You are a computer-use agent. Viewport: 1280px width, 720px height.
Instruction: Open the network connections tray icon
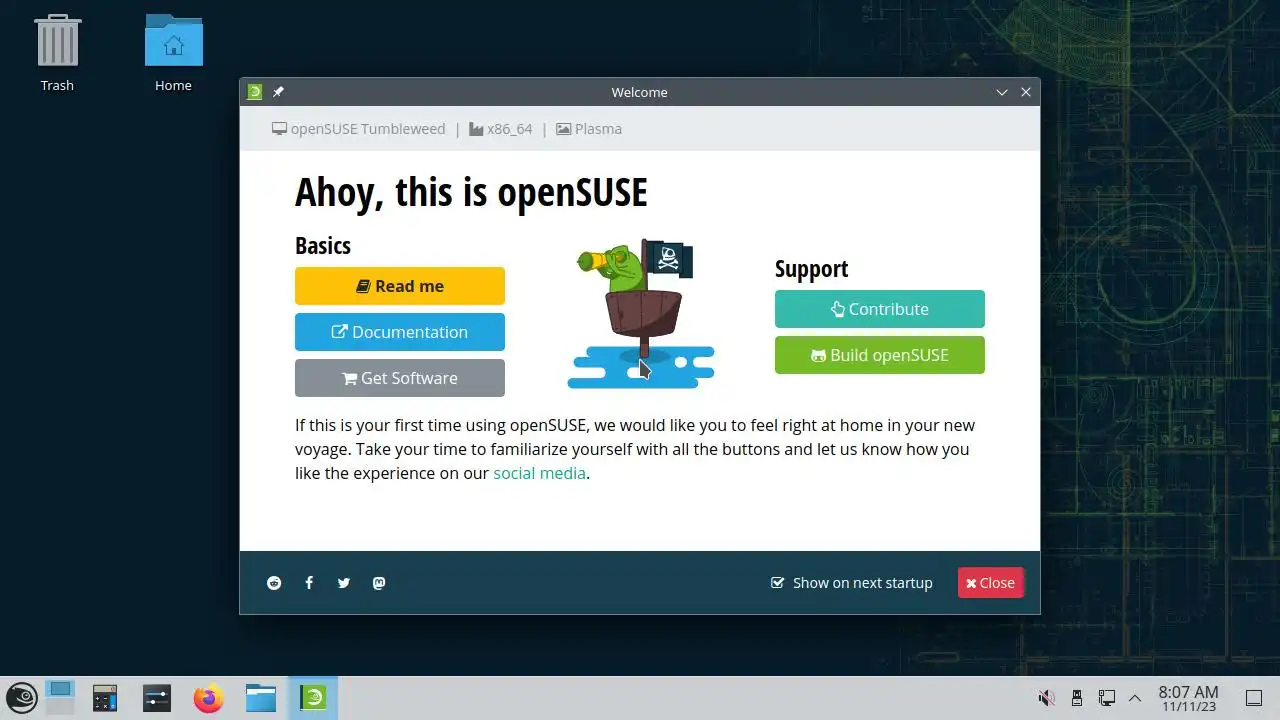click(1107, 698)
